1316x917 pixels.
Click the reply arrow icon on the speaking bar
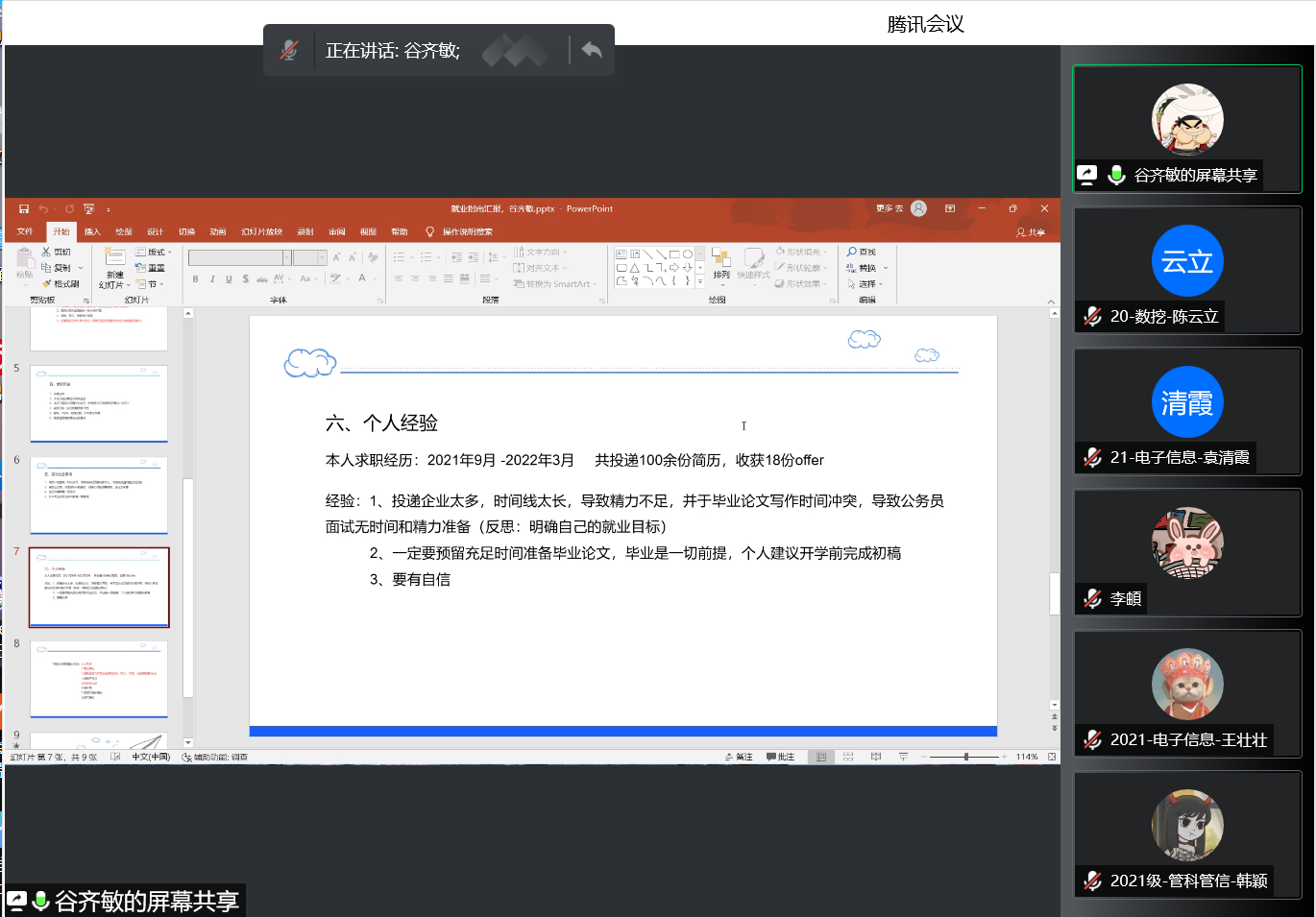pos(592,50)
